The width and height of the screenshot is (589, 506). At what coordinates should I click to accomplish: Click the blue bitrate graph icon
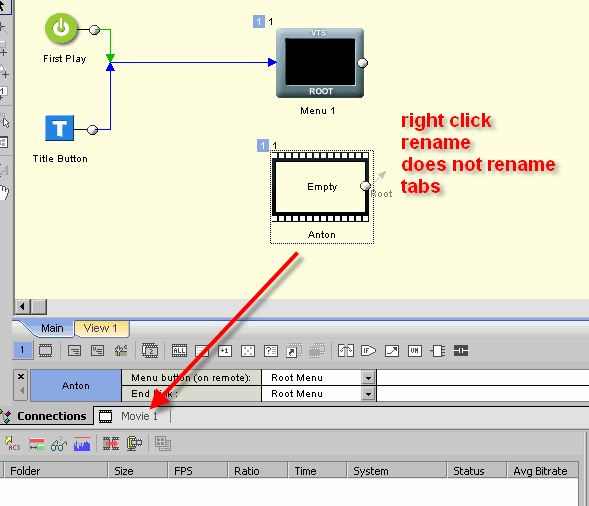tap(82, 444)
